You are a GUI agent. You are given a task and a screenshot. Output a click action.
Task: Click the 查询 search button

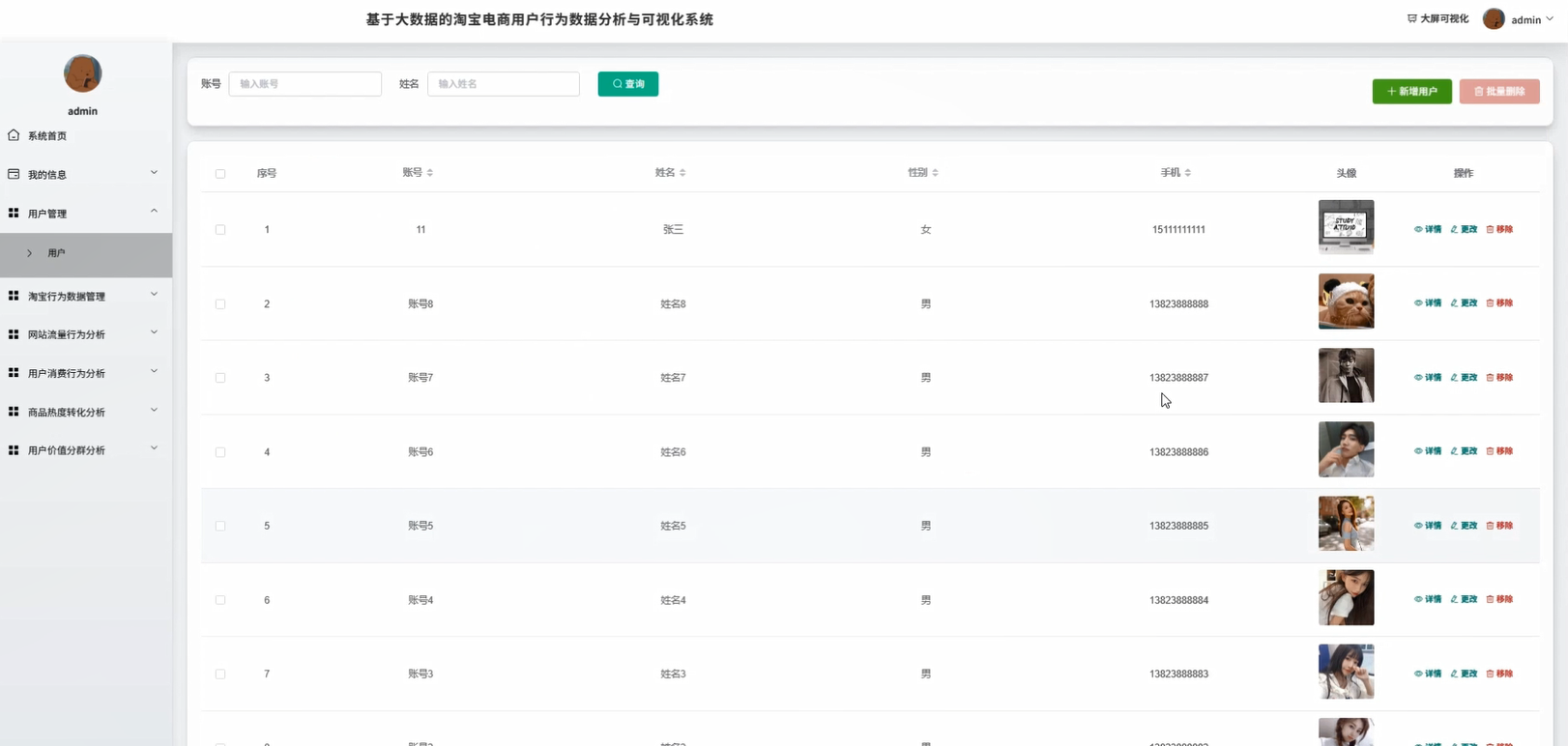pos(628,84)
